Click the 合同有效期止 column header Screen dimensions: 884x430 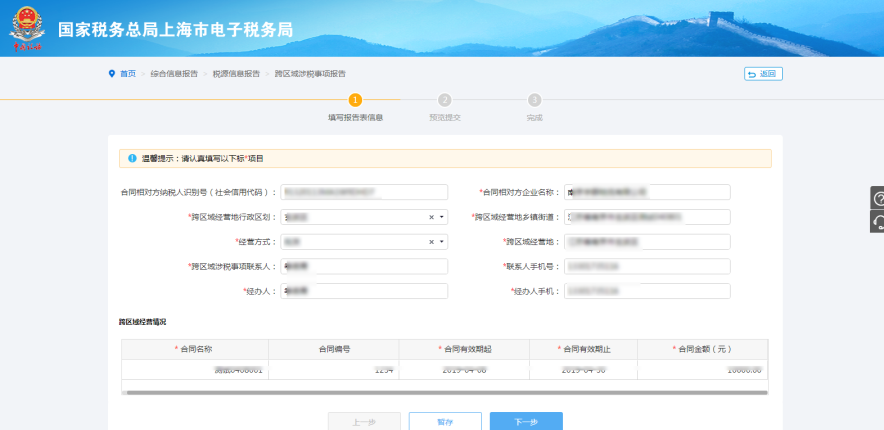tap(584, 349)
